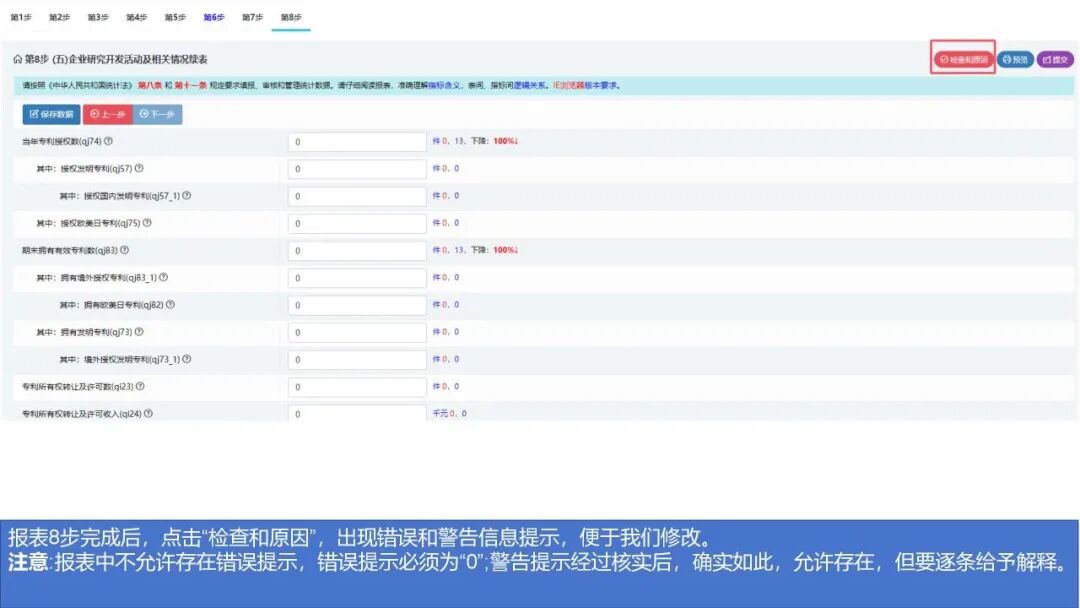Select the 第3步 tab
The image size is (1080, 608).
(97, 17)
